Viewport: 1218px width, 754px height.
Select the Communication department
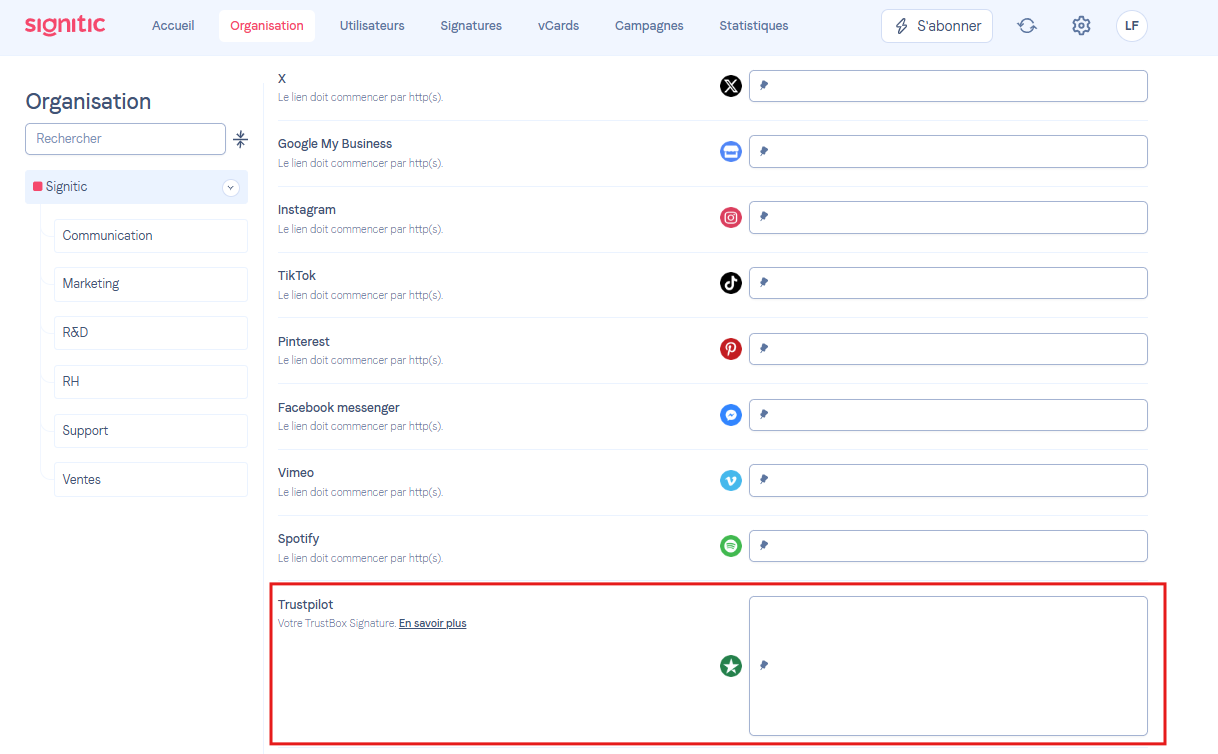(151, 236)
